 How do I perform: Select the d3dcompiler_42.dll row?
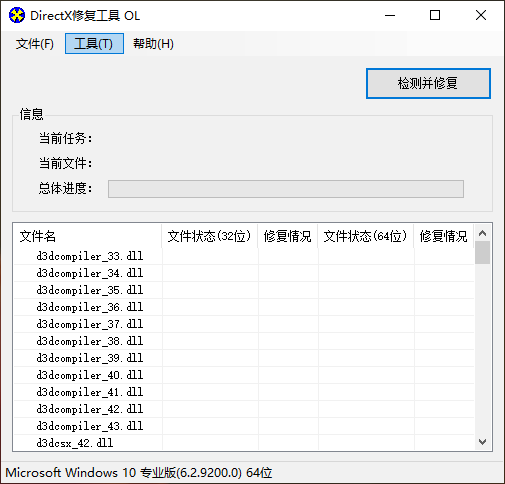[x=244, y=409]
